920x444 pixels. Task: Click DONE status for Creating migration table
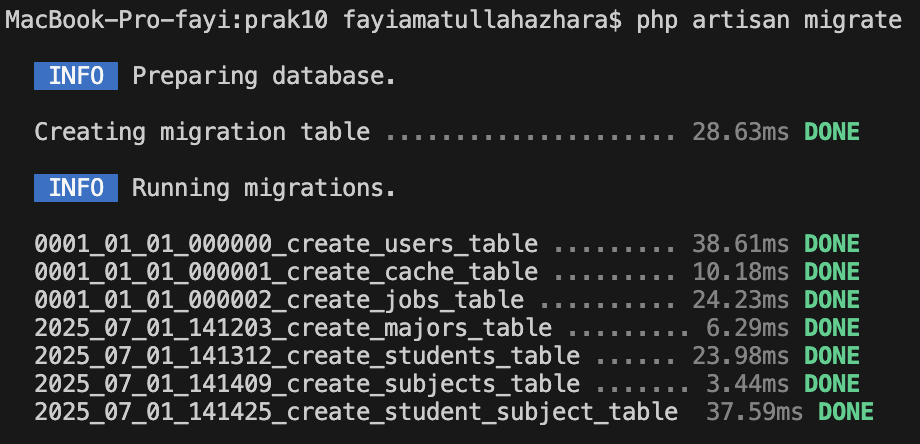coord(832,132)
